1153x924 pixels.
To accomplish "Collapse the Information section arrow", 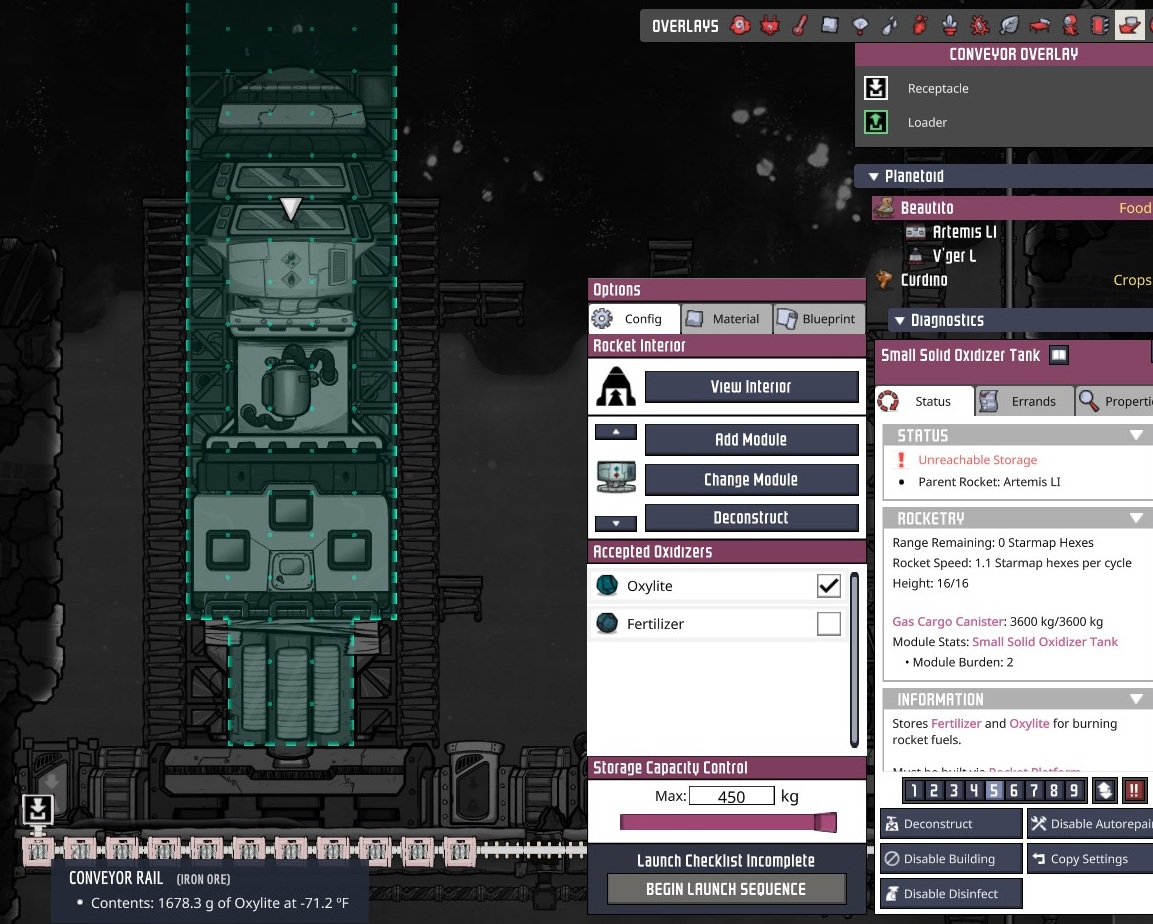I will coord(1136,699).
